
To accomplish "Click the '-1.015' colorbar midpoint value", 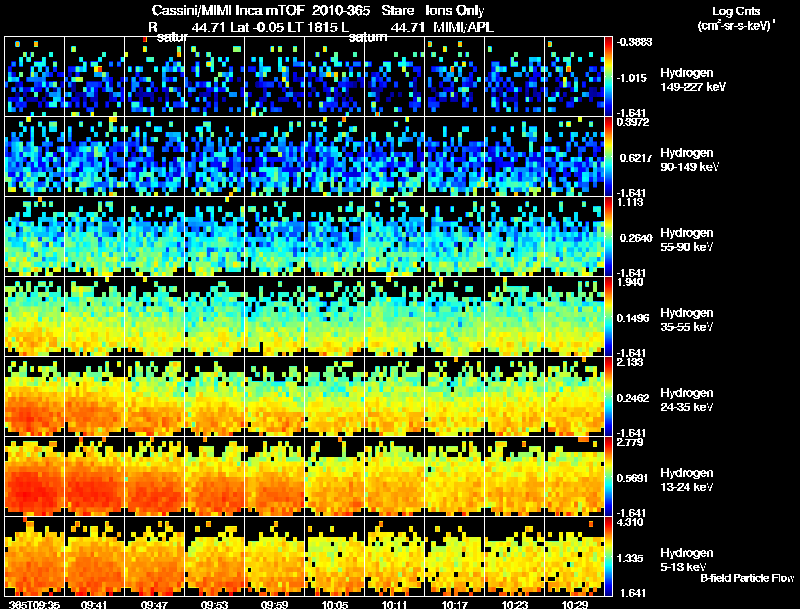I will tap(632, 78).
